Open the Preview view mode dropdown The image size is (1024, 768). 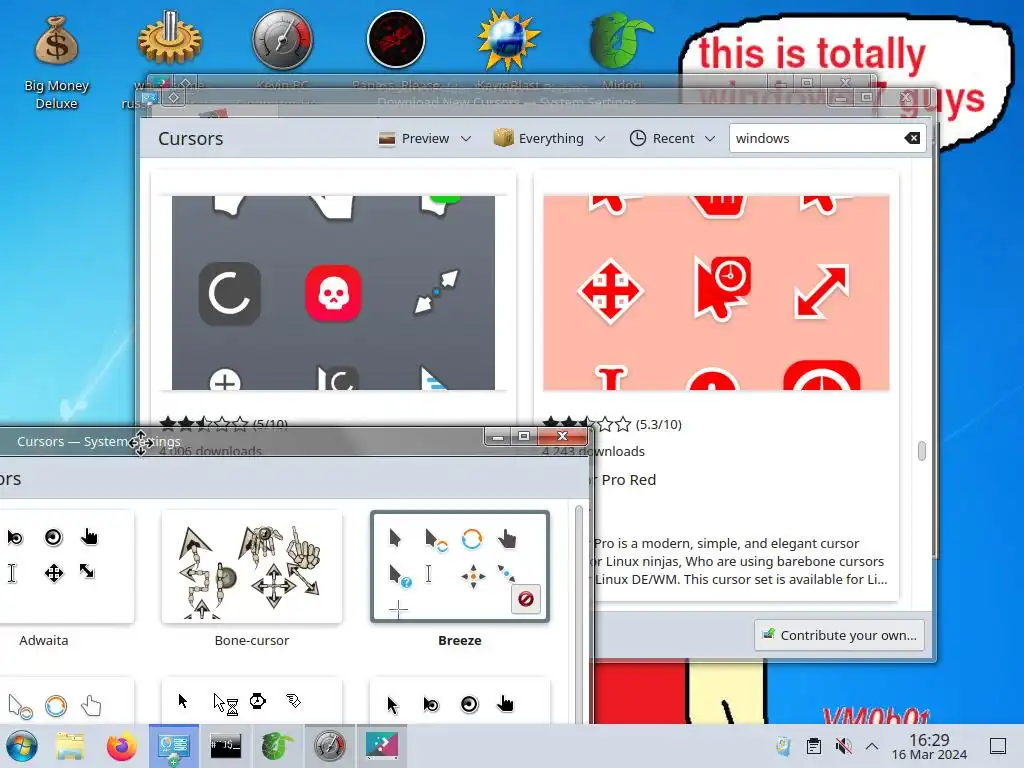pos(424,138)
